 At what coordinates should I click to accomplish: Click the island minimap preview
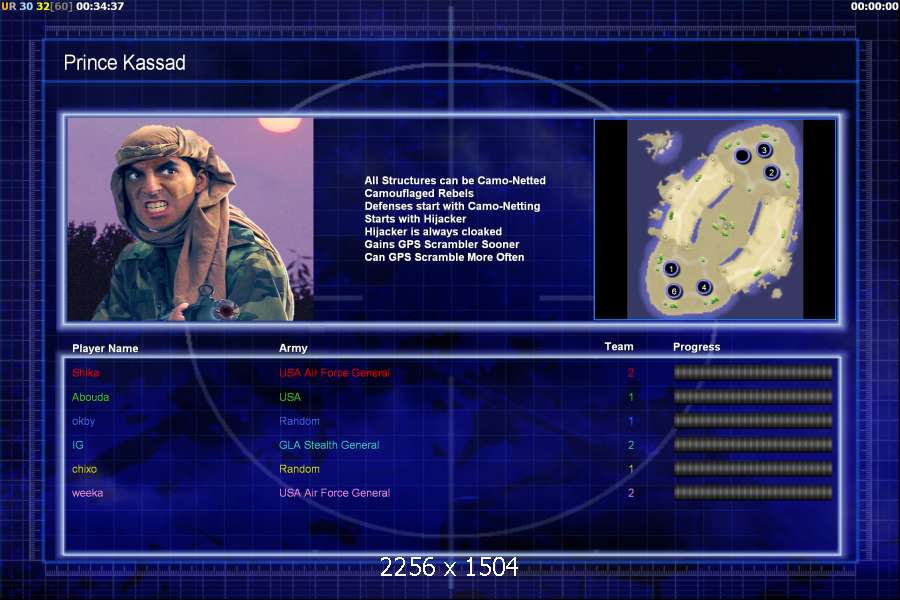715,219
